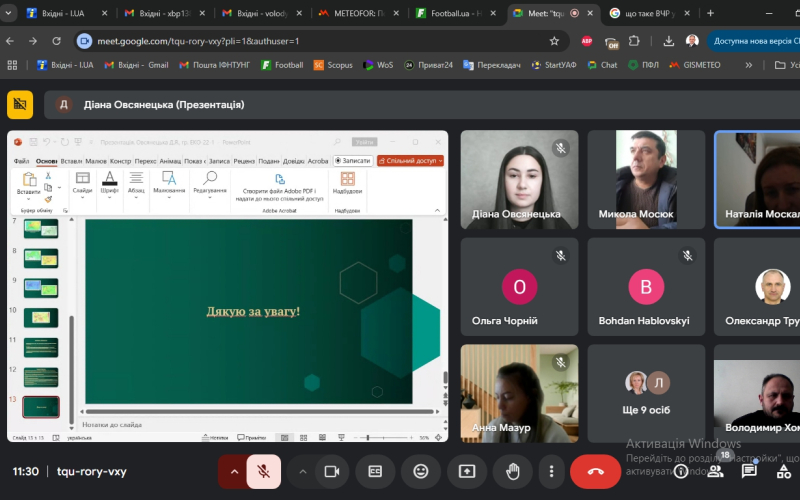Leave the call with red hang-up button
800x500 pixels.
(x=595, y=471)
